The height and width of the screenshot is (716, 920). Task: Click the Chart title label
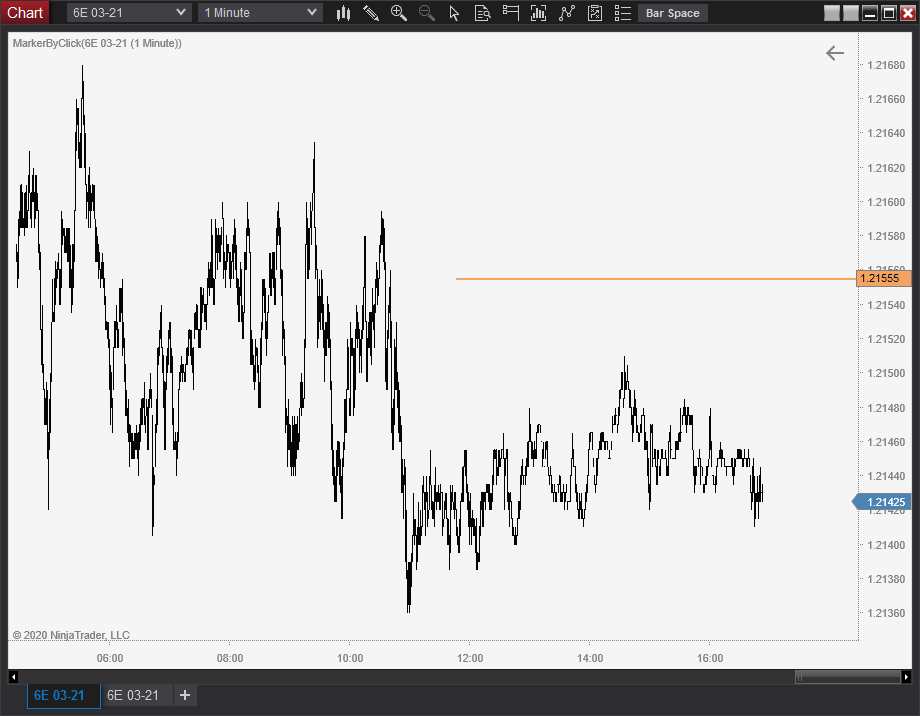point(25,12)
